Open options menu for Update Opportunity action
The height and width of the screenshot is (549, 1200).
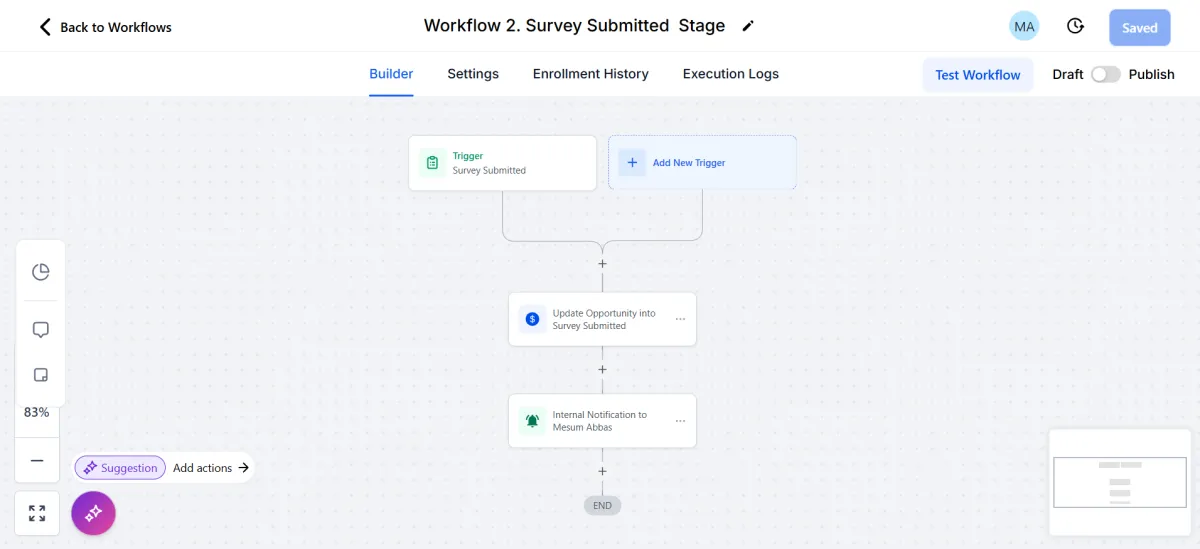coord(680,319)
